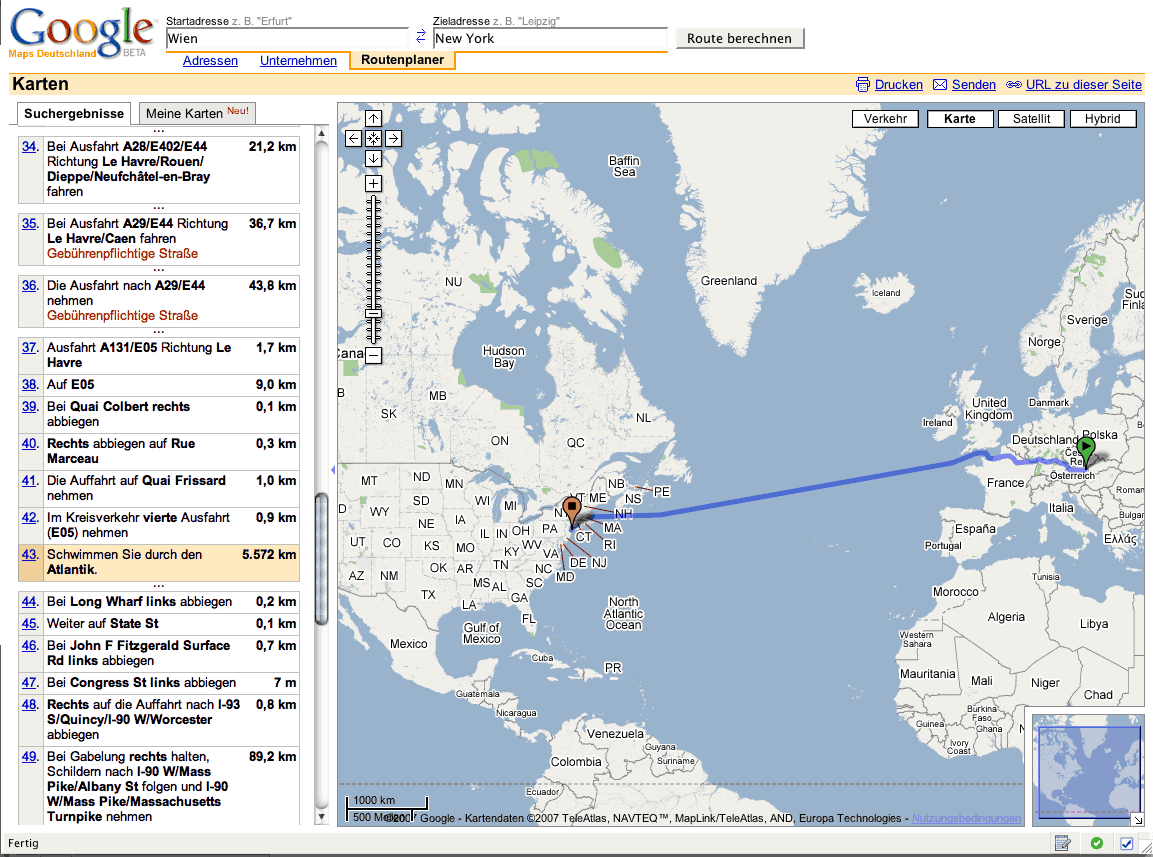The image size is (1153, 857).
Task: Click the chain link icon beside URL
Action: 1014,85
